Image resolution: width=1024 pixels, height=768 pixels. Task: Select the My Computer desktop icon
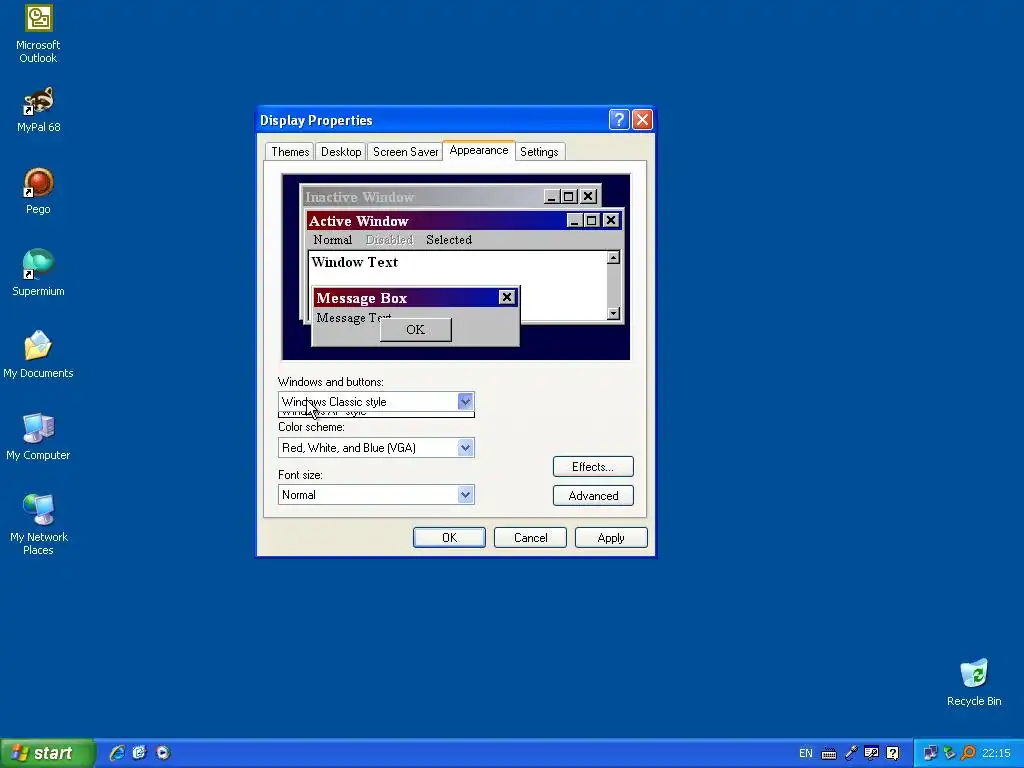coord(38,438)
